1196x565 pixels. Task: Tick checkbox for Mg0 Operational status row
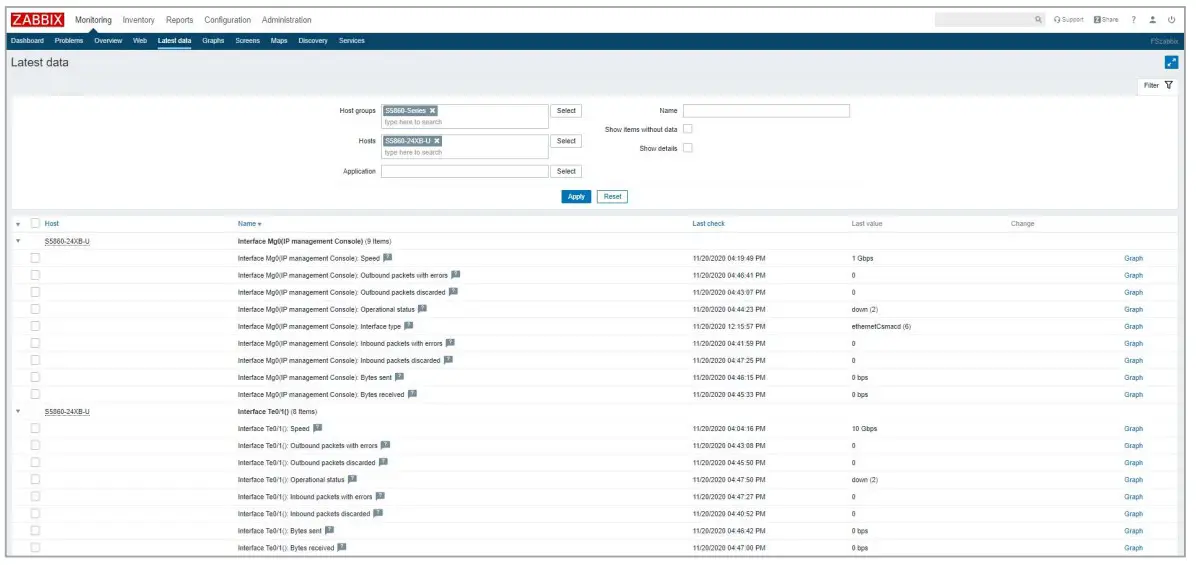(x=35, y=309)
